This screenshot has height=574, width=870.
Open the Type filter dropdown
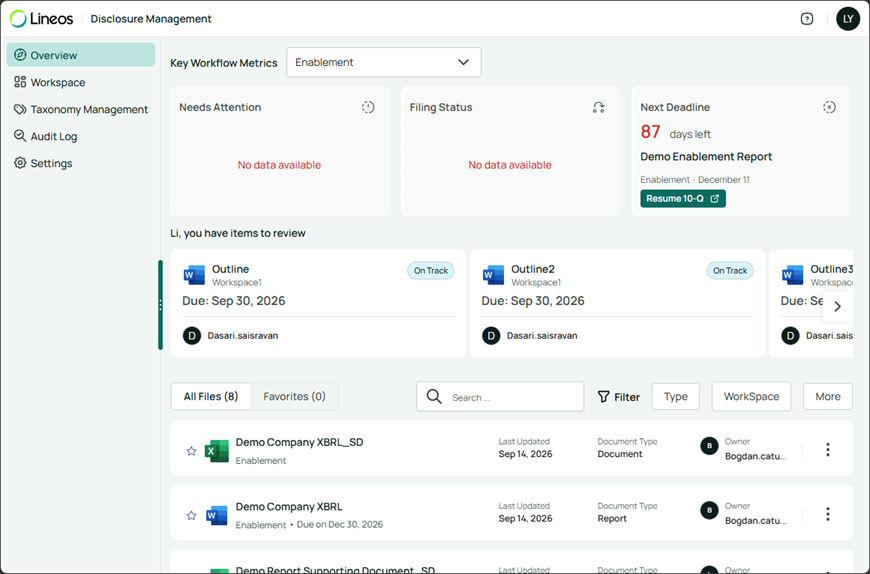(675, 397)
